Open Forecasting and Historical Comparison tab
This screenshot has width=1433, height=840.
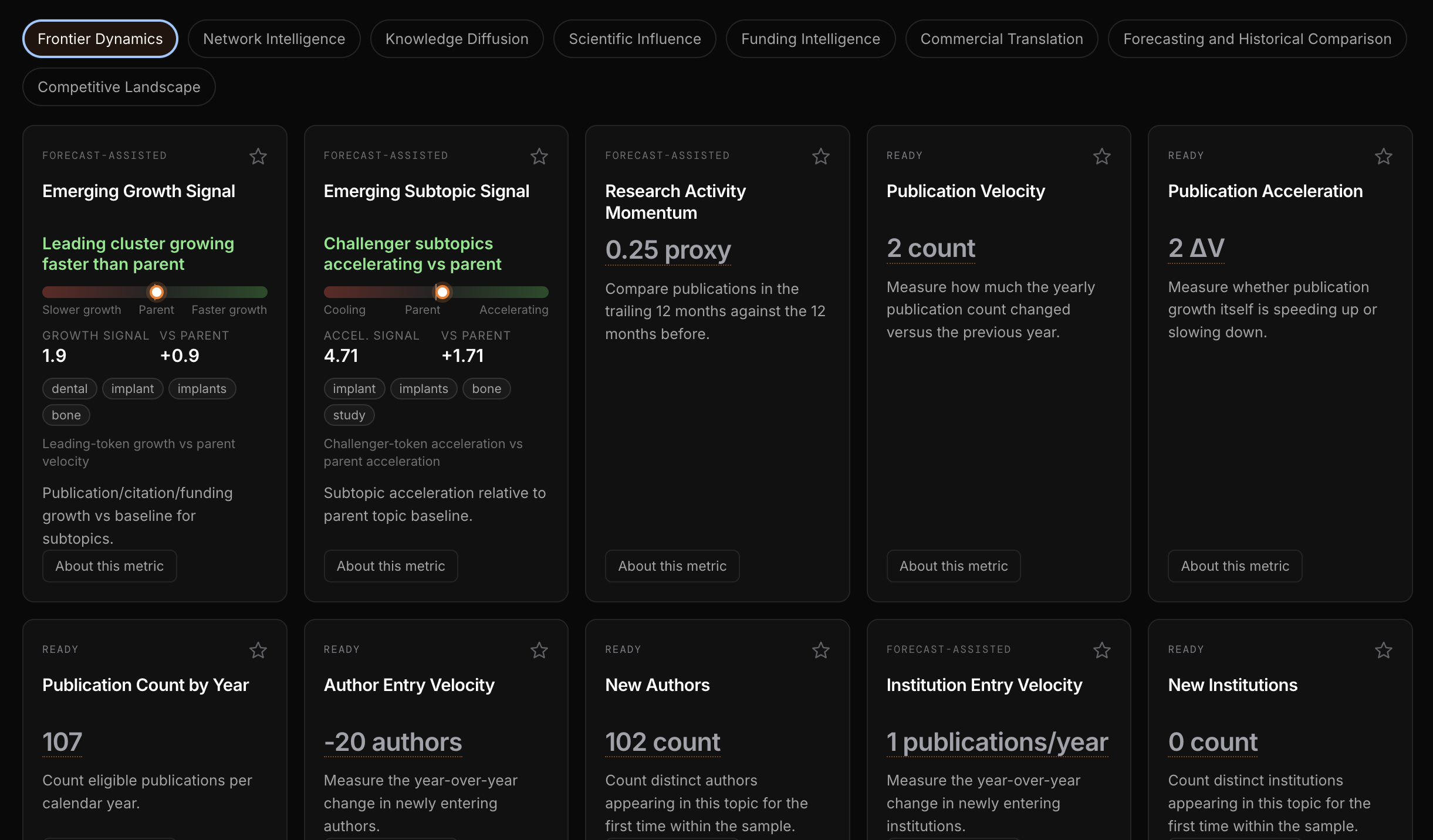tap(1258, 39)
